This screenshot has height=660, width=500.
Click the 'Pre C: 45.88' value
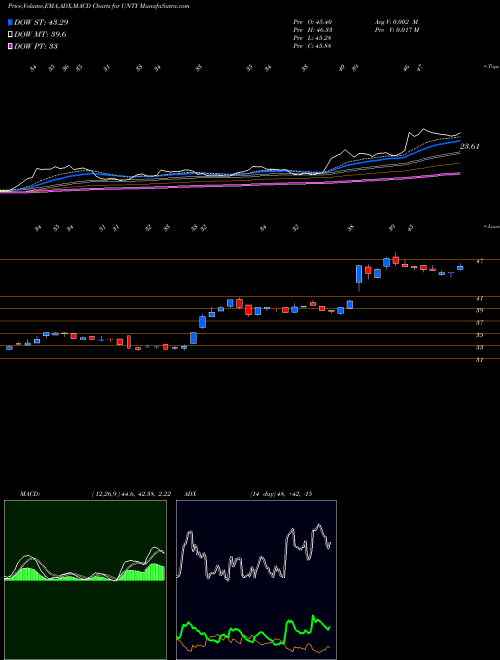[x=314, y=46]
